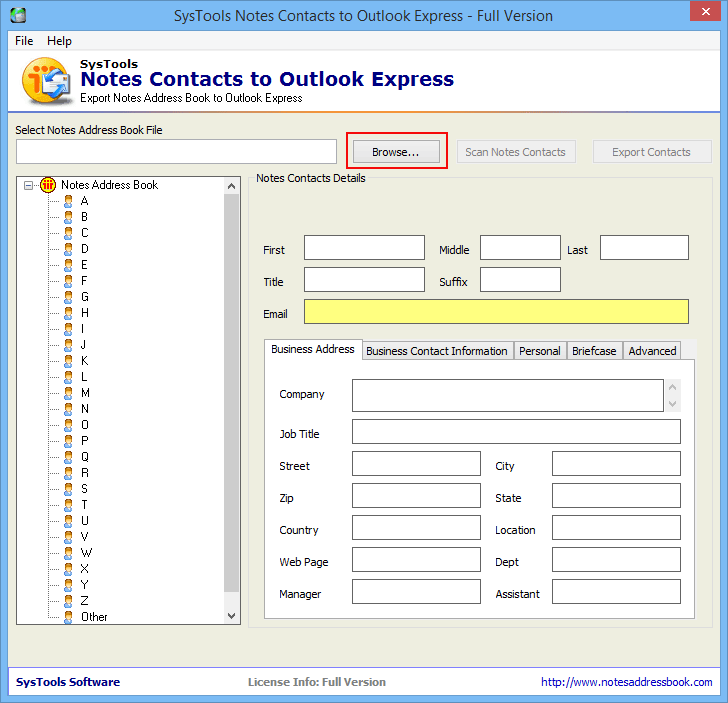Image resolution: width=728 pixels, height=703 pixels.
Task: Click the application icon in title bar
Action: pyautogui.click(x=18, y=15)
